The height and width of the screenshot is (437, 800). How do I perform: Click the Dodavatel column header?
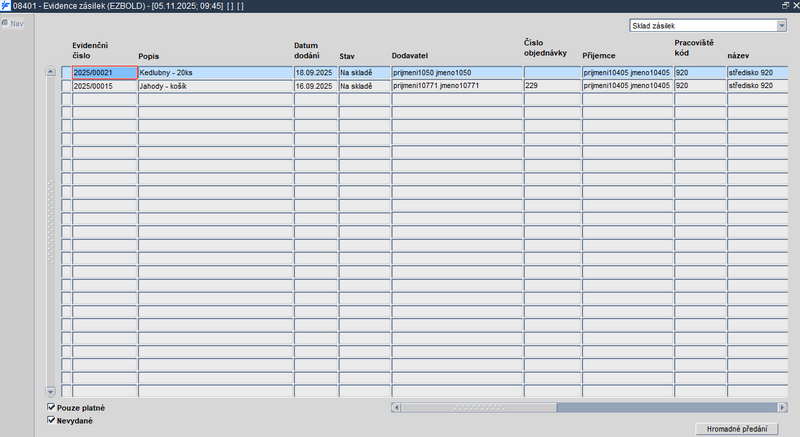(410, 56)
